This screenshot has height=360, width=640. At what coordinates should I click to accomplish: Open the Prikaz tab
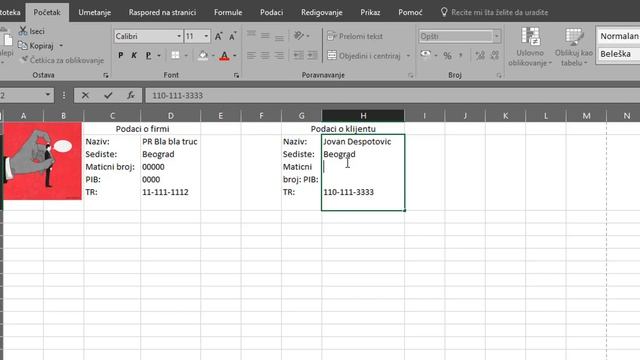370,12
